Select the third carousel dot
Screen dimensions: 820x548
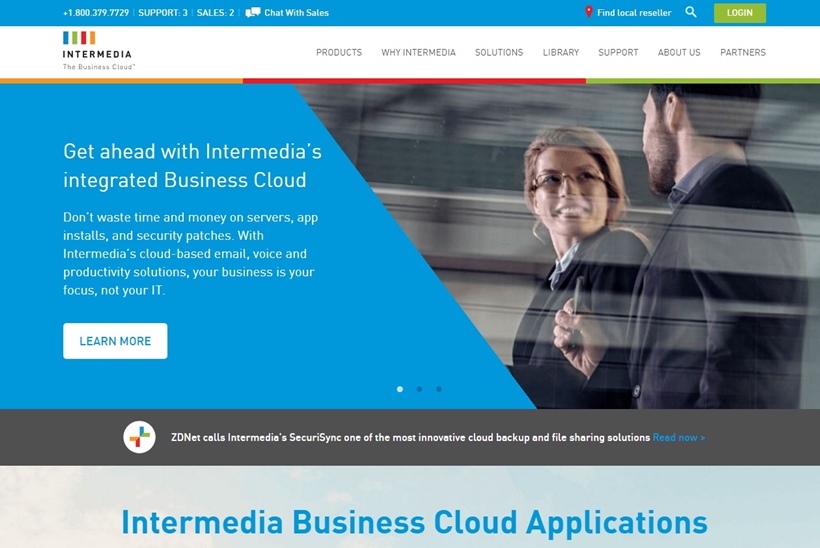pyautogui.click(x=439, y=389)
